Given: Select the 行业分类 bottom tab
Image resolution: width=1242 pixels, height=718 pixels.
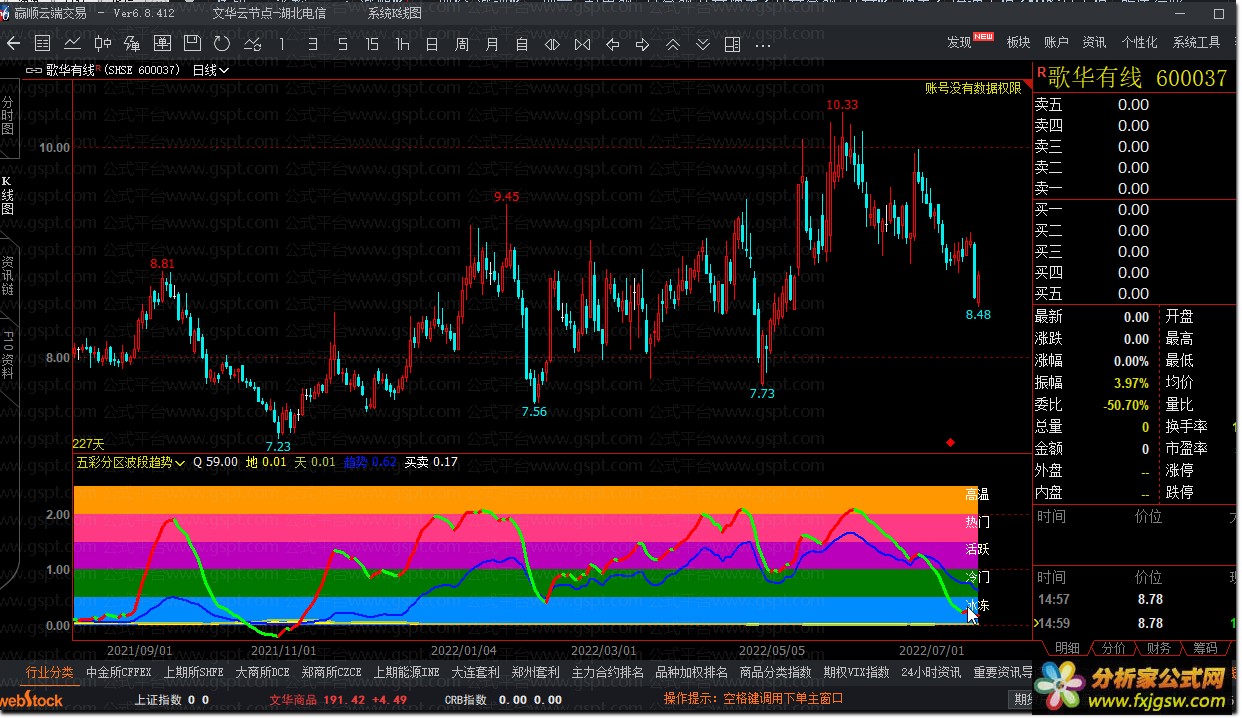Looking at the screenshot, I should [50, 672].
